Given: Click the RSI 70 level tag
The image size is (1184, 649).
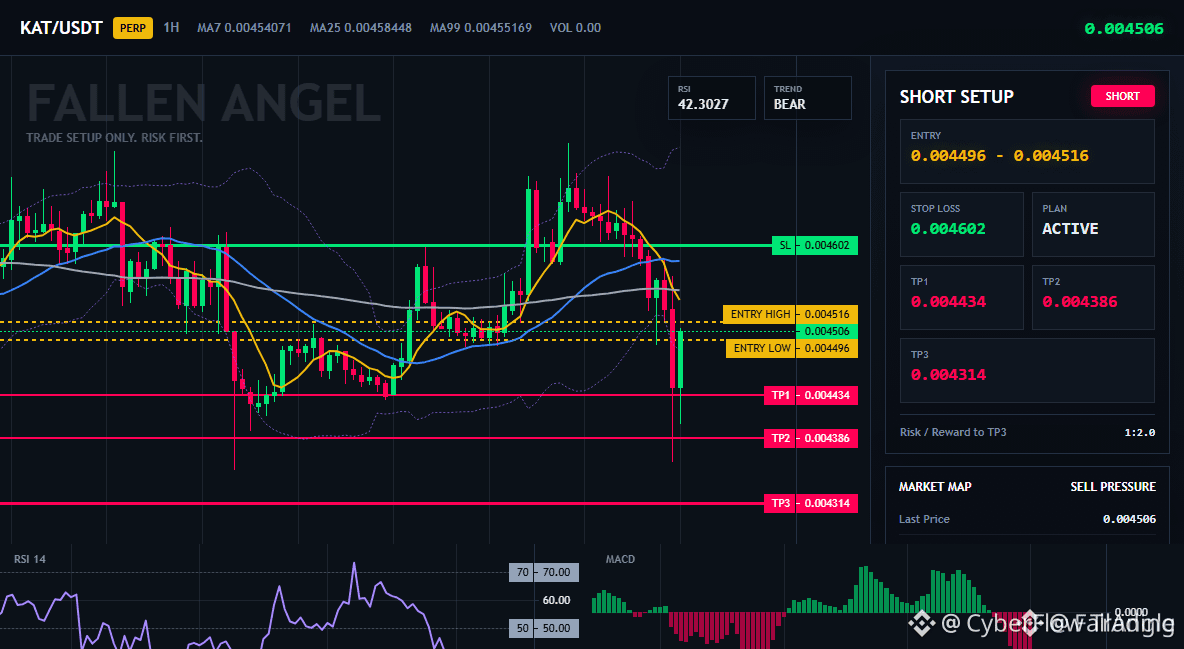Looking at the screenshot, I should coord(544,573).
